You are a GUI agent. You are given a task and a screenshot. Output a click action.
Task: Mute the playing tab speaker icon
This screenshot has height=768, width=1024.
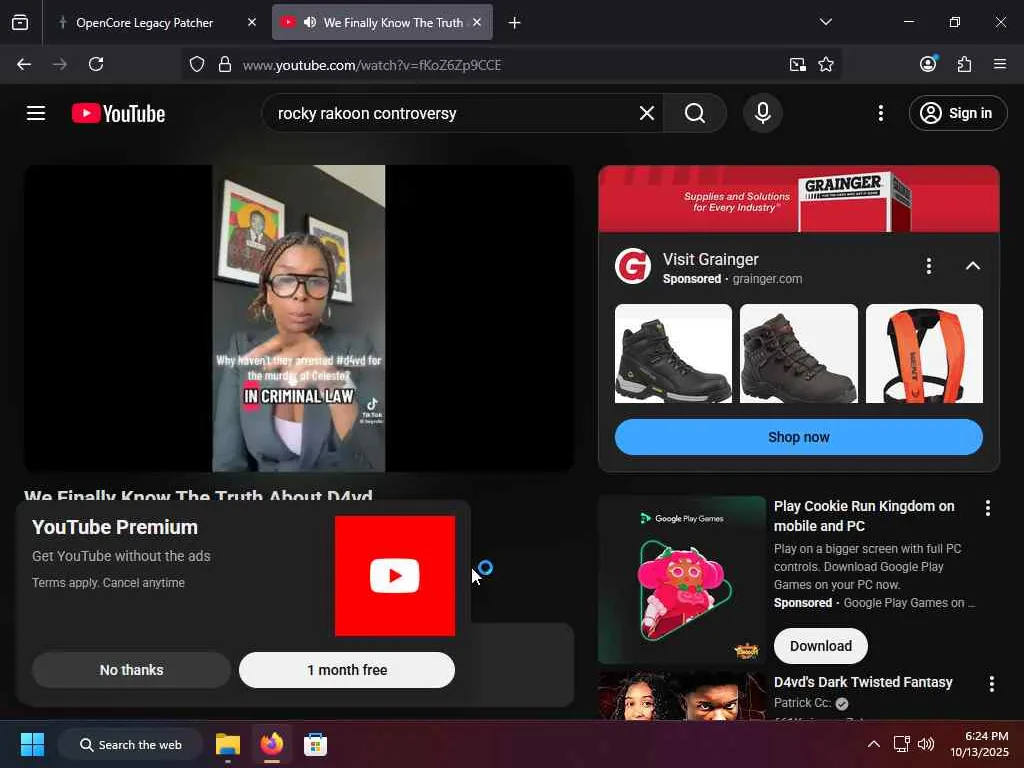point(310,22)
